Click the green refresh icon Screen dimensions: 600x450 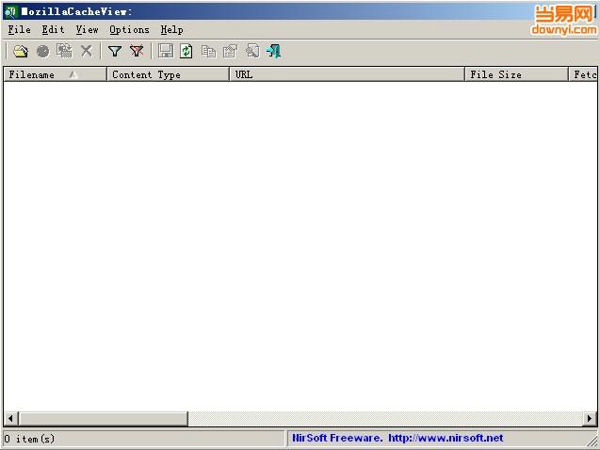(186, 51)
